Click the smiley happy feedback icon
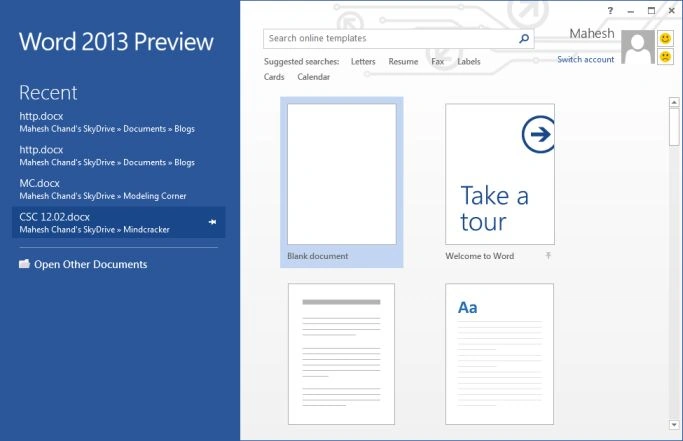Viewport: 683px width, 441px height. tap(665, 39)
